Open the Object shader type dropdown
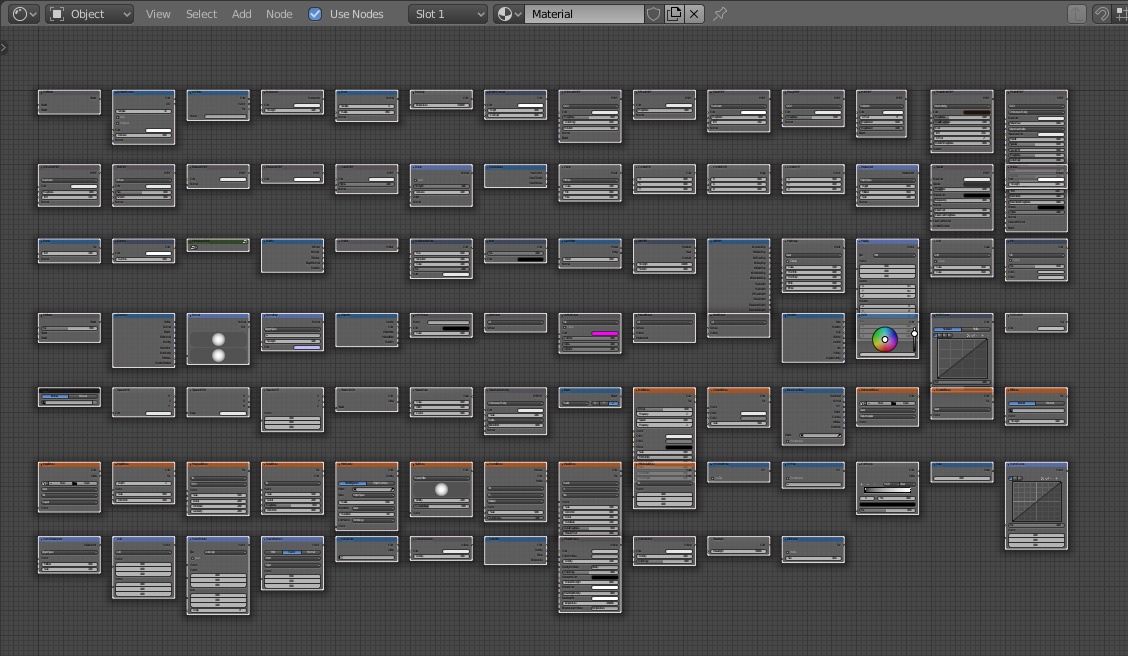1128x656 pixels. point(90,14)
